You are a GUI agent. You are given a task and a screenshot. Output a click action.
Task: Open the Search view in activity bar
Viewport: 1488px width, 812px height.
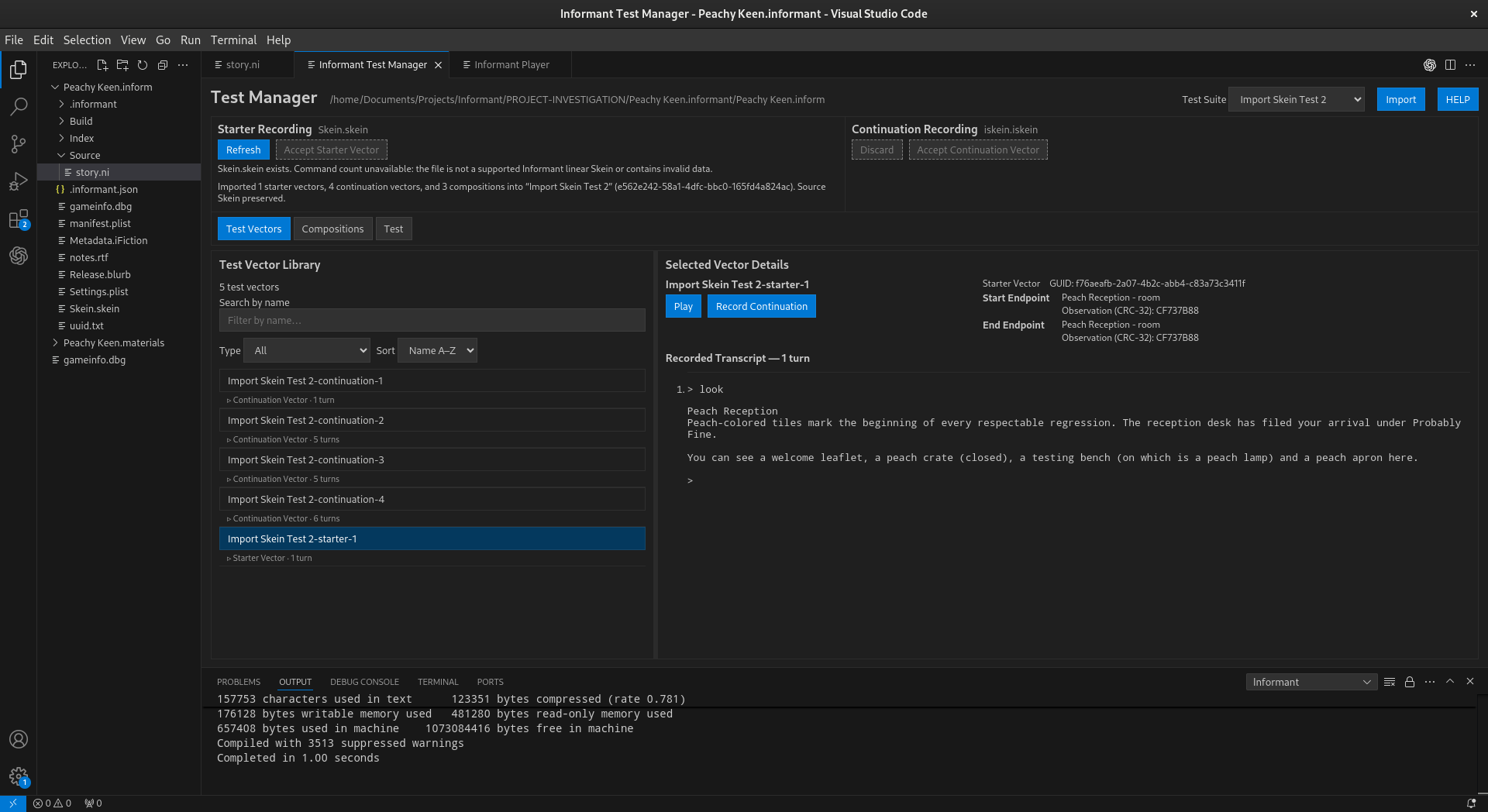point(19,107)
